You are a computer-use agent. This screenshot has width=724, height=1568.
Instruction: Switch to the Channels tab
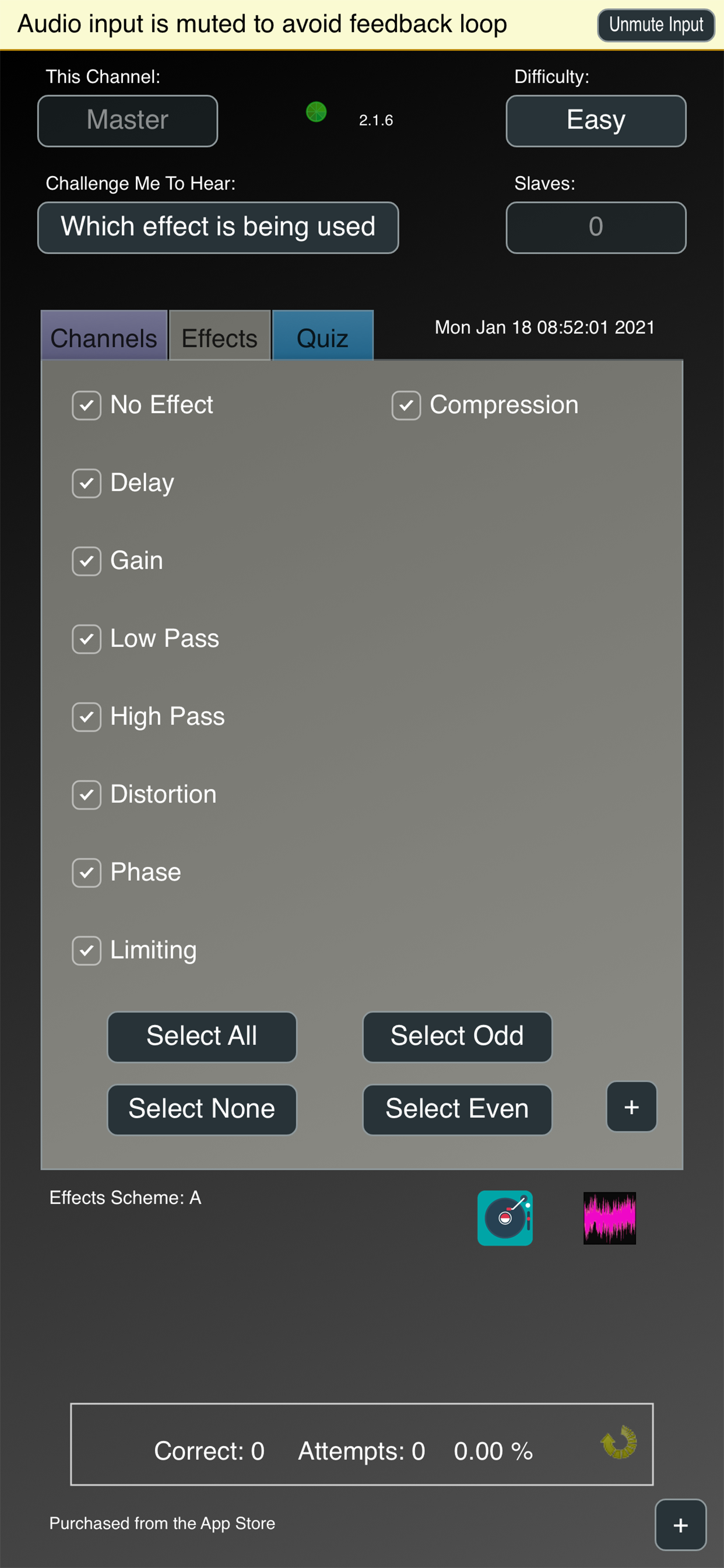coord(103,337)
